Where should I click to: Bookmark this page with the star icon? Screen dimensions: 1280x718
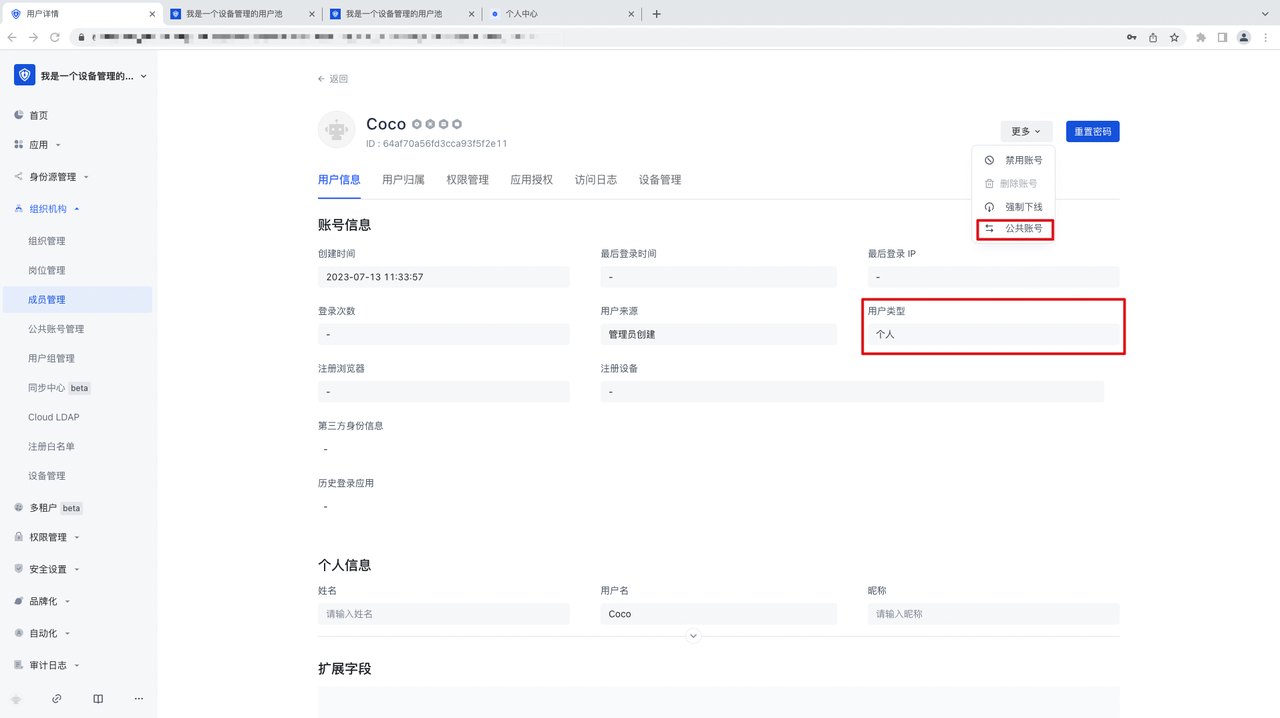pos(1175,37)
